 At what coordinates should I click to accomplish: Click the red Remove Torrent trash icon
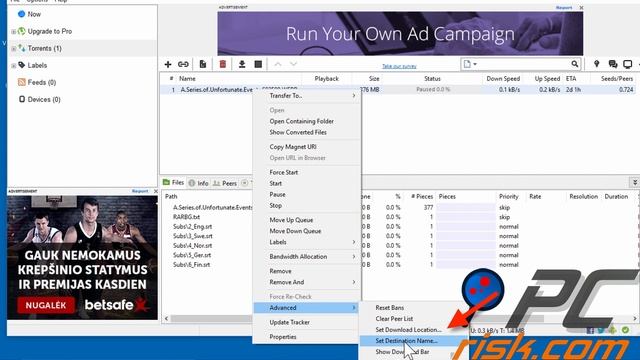click(x=222, y=64)
